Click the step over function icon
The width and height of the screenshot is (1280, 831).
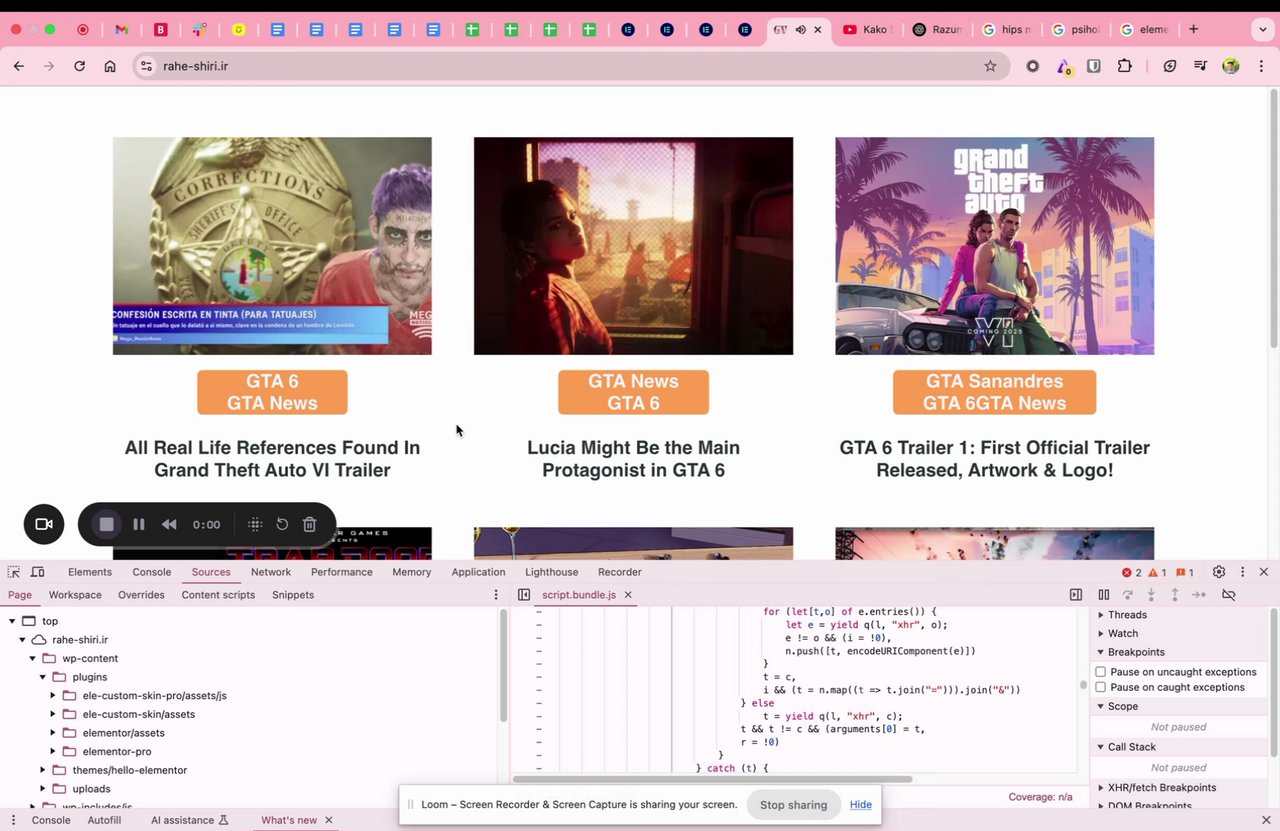tap(1128, 595)
